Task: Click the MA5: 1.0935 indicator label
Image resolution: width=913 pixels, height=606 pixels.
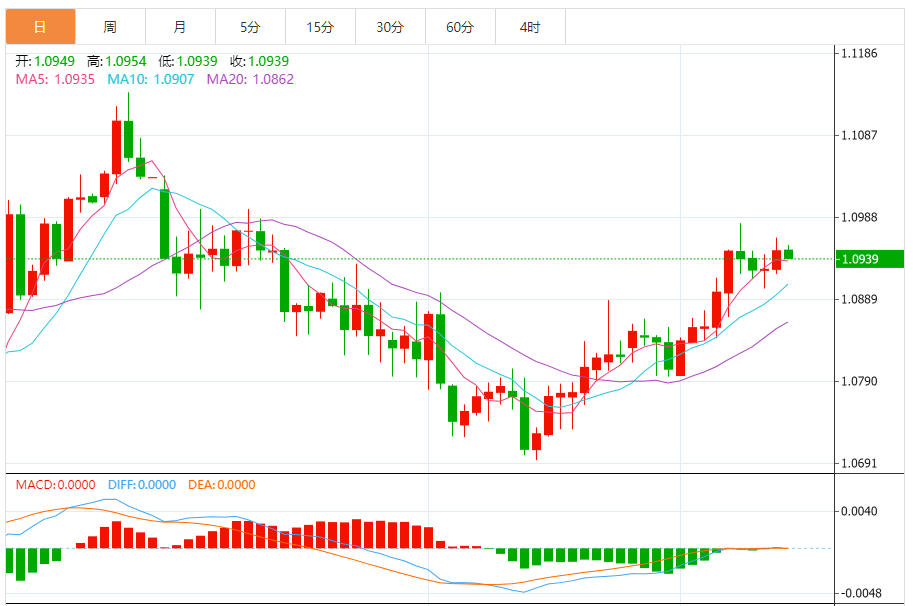Action: [x=55, y=79]
